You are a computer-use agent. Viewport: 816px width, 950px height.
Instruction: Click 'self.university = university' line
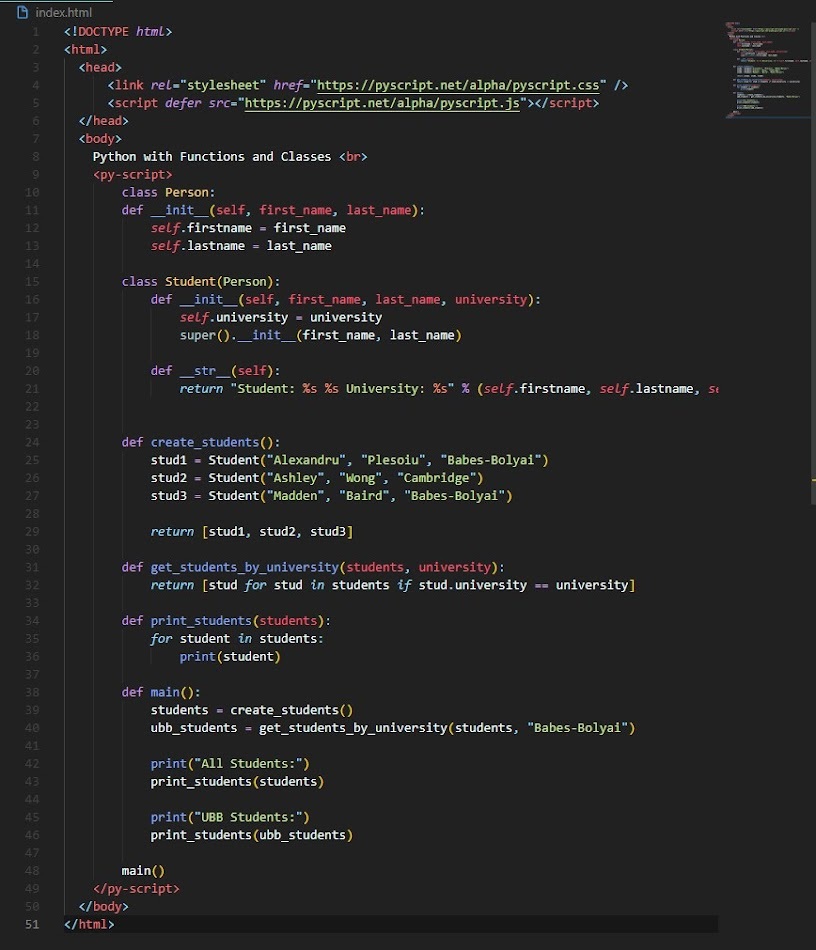click(280, 317)
